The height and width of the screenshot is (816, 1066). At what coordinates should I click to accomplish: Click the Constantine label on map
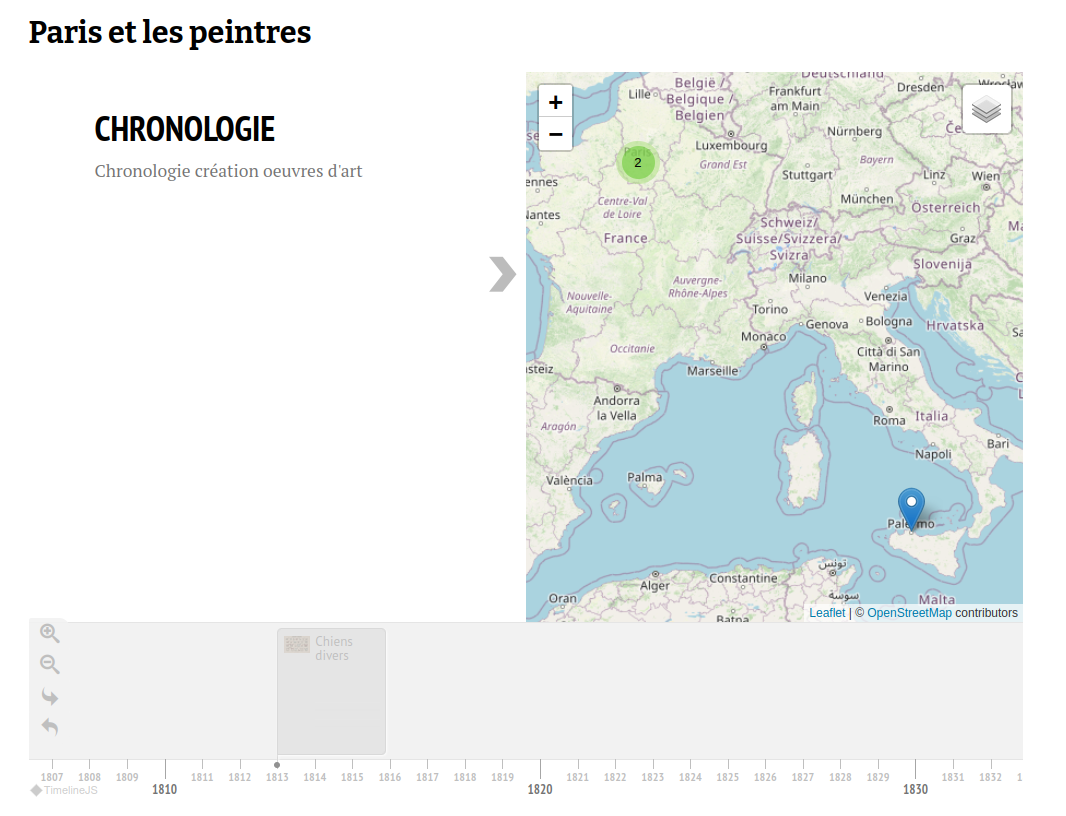743,578
